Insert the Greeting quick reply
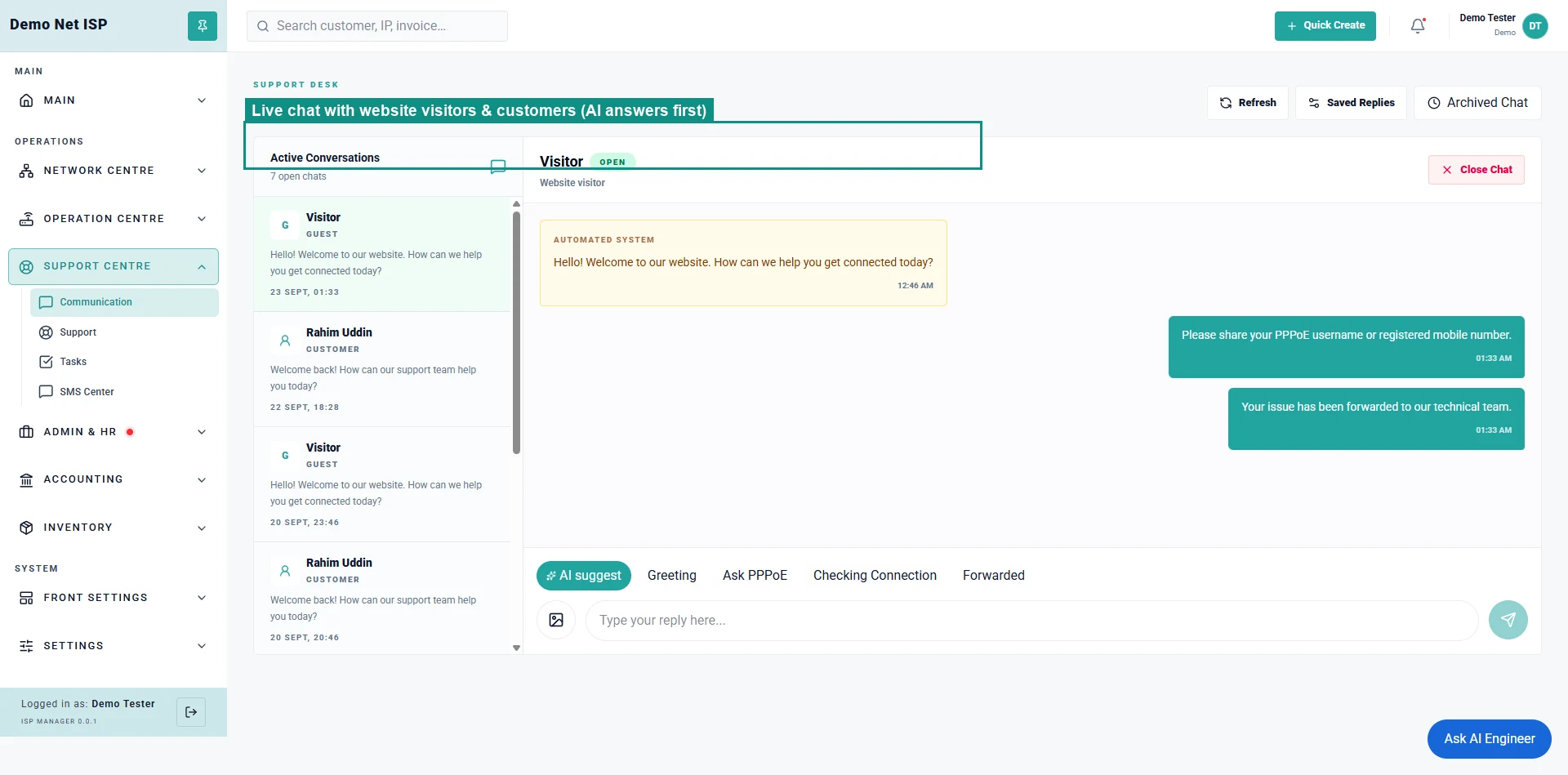Viewport: 1568px width, 775px height. [672, 576]
